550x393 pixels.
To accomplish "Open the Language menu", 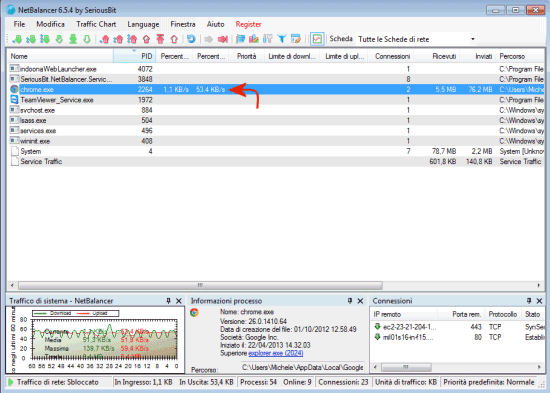I will pyautogui.click(x=143, y=24).
